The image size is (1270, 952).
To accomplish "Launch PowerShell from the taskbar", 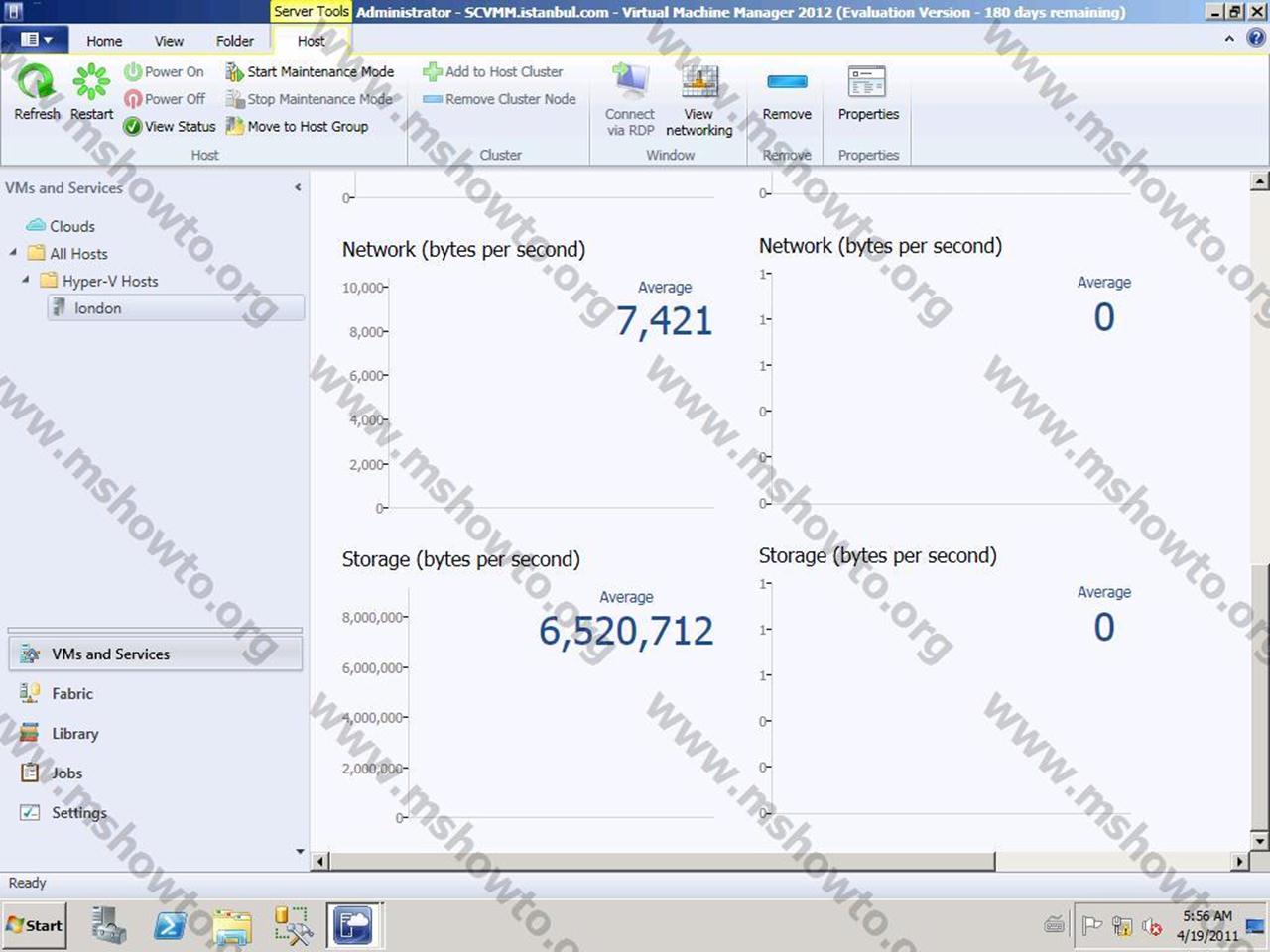I will pos(171,925).
